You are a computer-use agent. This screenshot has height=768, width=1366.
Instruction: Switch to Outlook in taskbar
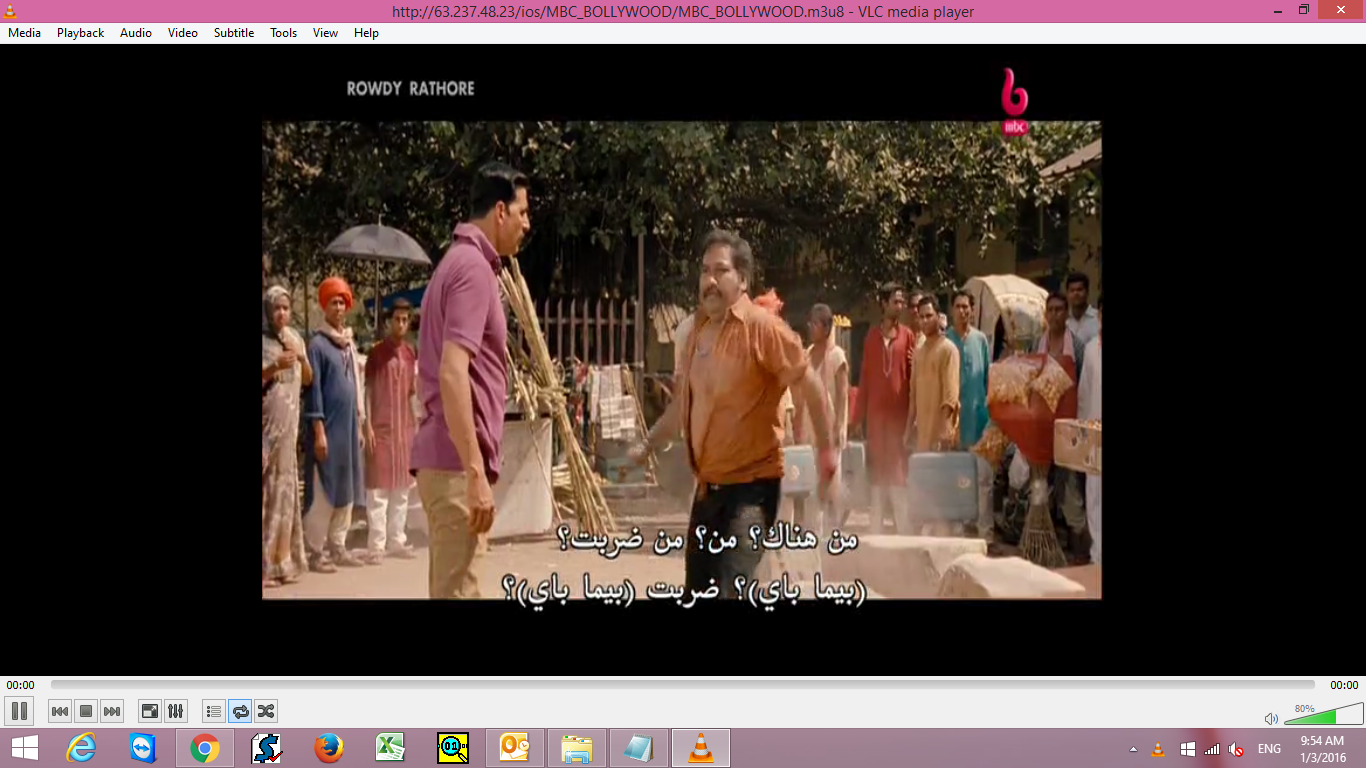tap(515, 748)
